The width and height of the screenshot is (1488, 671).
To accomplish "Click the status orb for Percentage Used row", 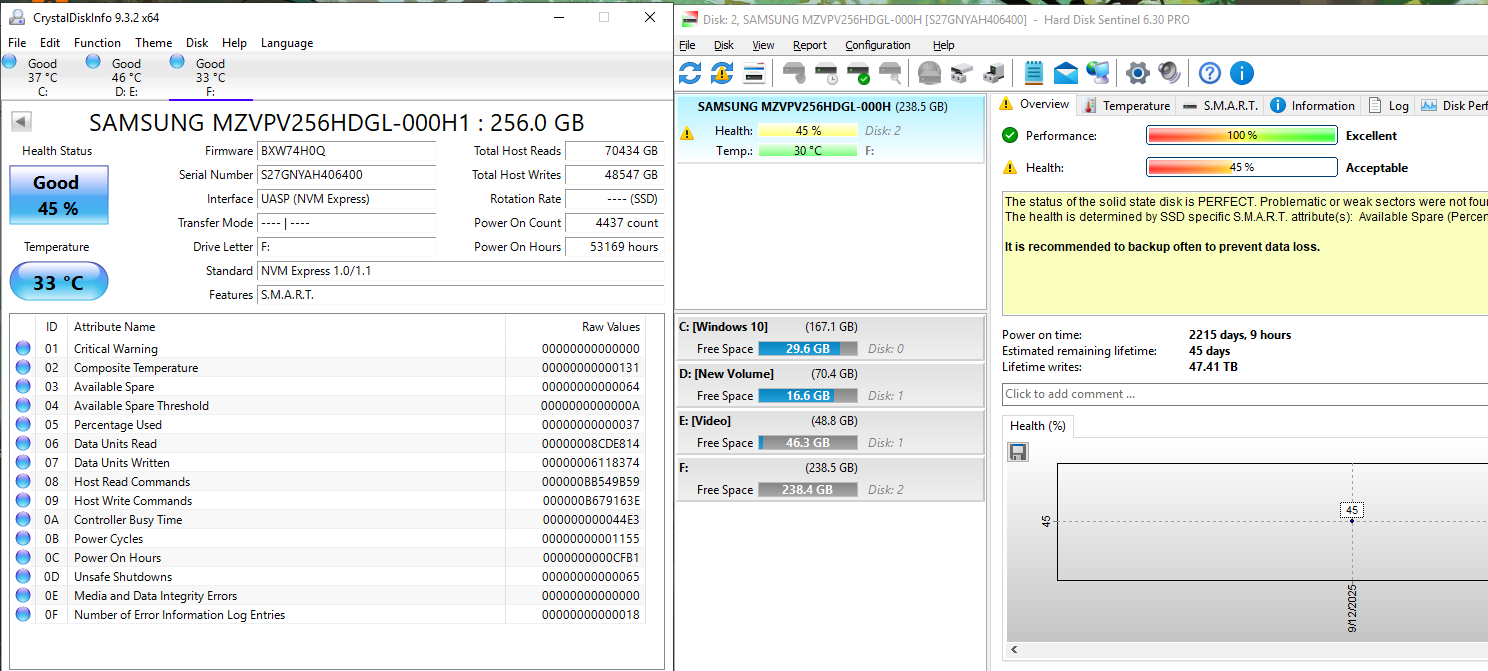I will point(23,425).
